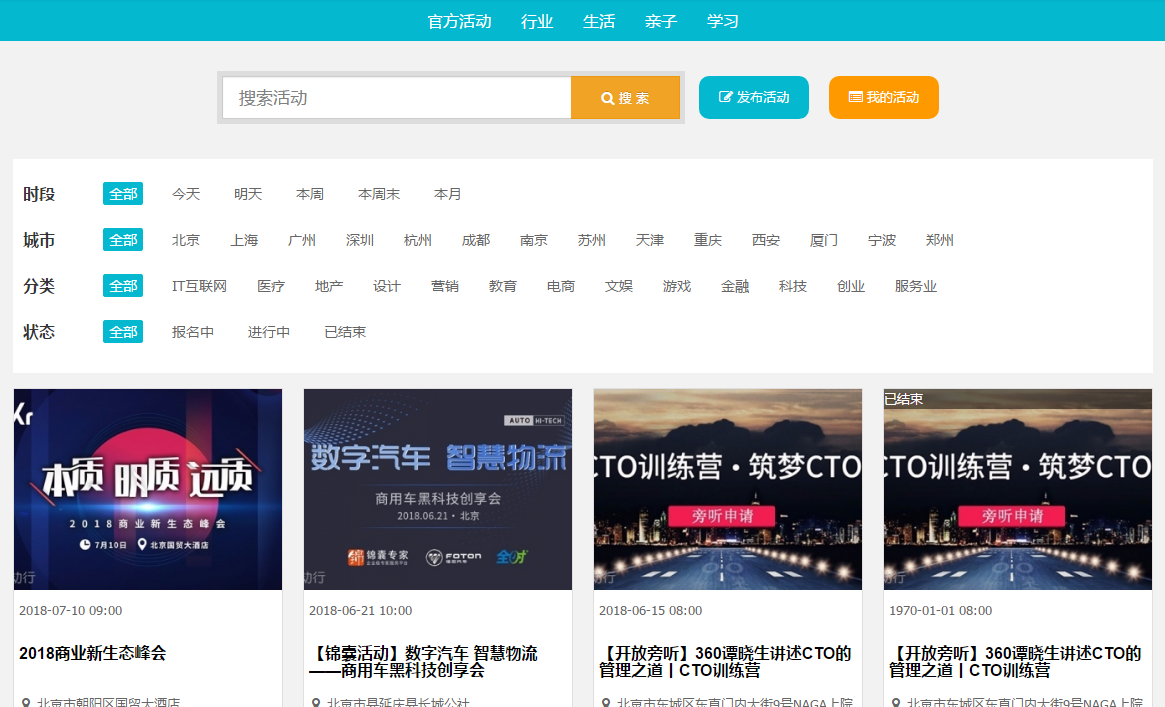
Task: Click the 搜索活动 input field
Action: 397,97
